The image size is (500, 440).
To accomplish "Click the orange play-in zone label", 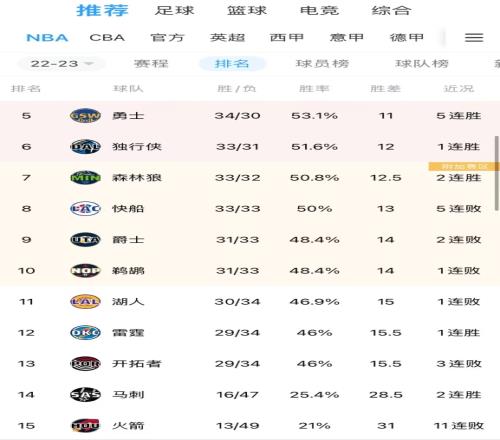I will coord(464,166).
